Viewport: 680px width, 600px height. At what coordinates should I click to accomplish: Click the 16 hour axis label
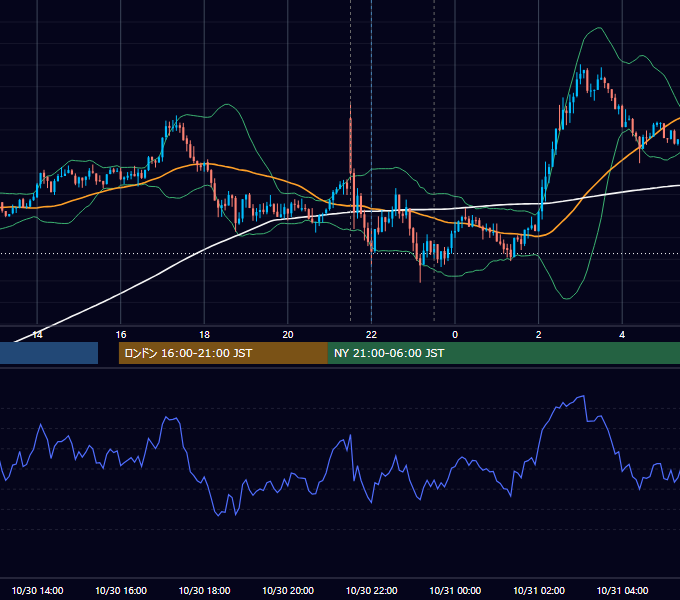pyautogui.click(x=121, y=335)
